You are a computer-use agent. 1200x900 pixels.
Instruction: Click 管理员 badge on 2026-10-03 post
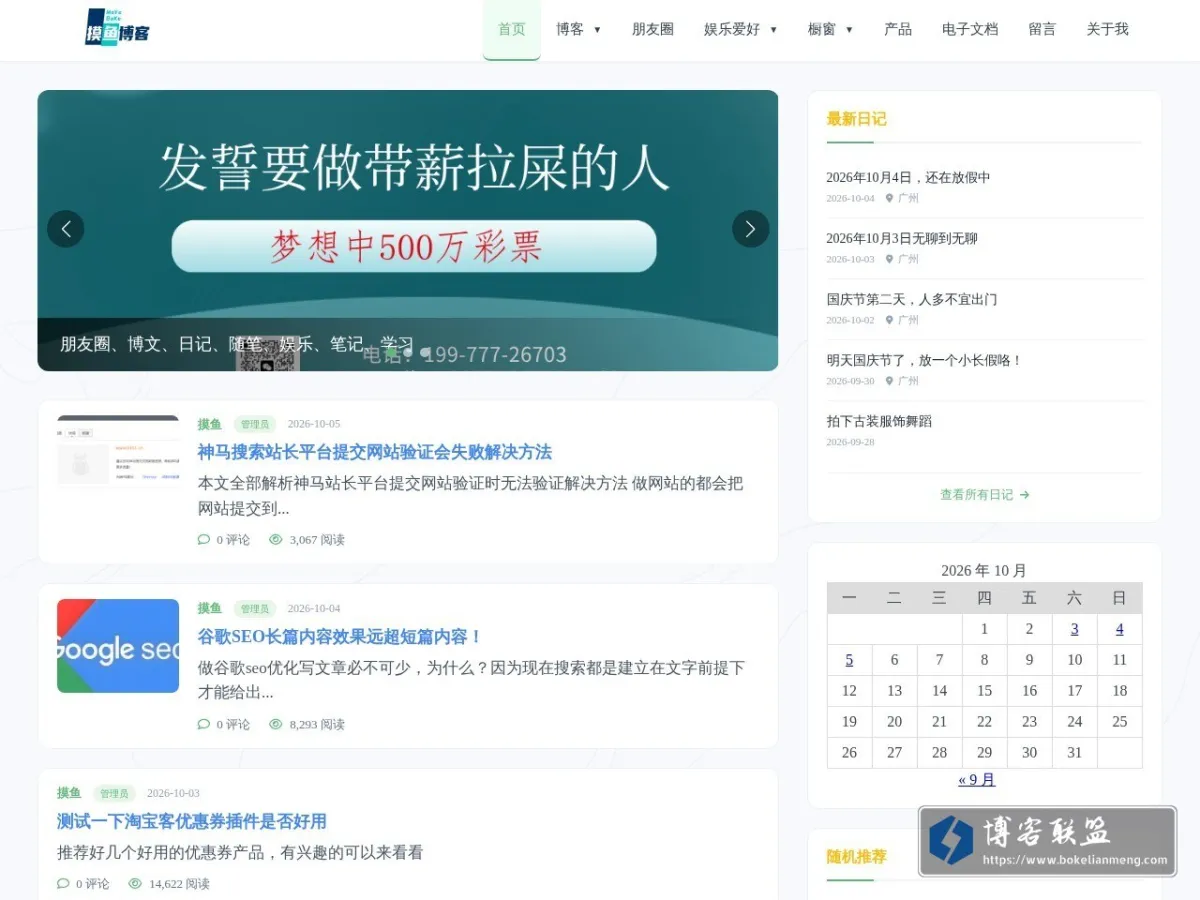pos(114,793)
